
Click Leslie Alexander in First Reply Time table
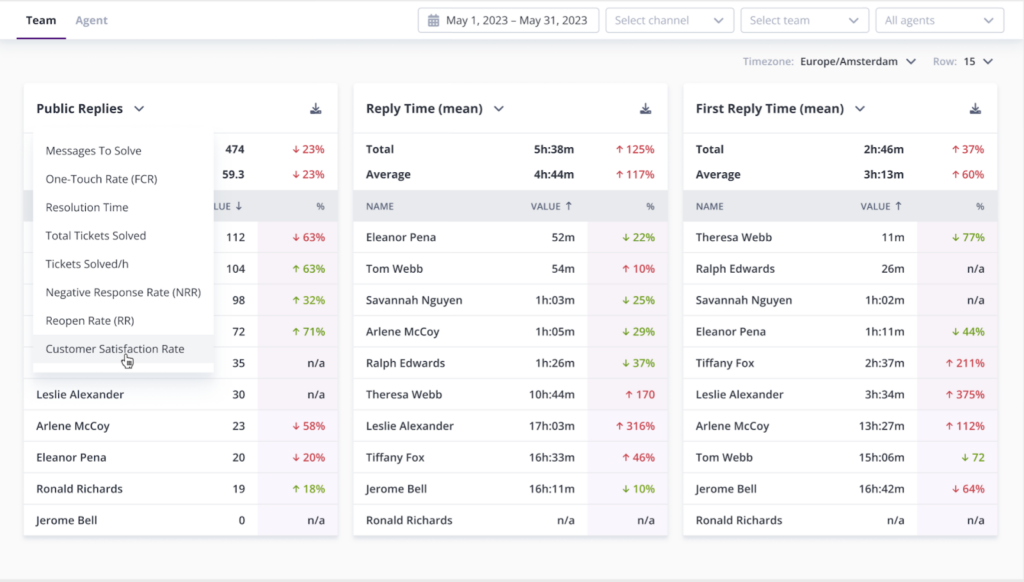coord(739,394)
